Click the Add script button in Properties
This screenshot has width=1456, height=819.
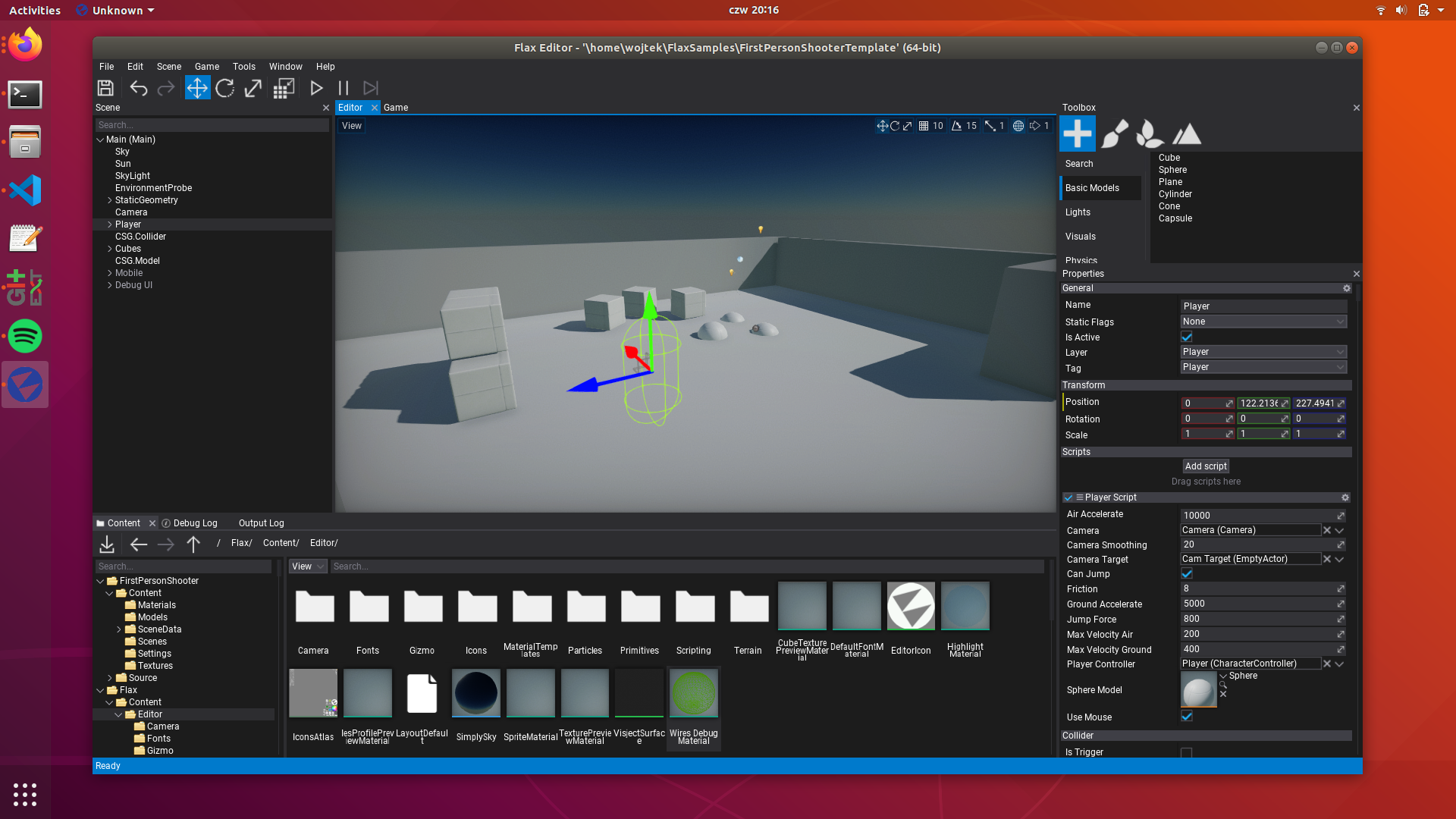point(1206,466)
